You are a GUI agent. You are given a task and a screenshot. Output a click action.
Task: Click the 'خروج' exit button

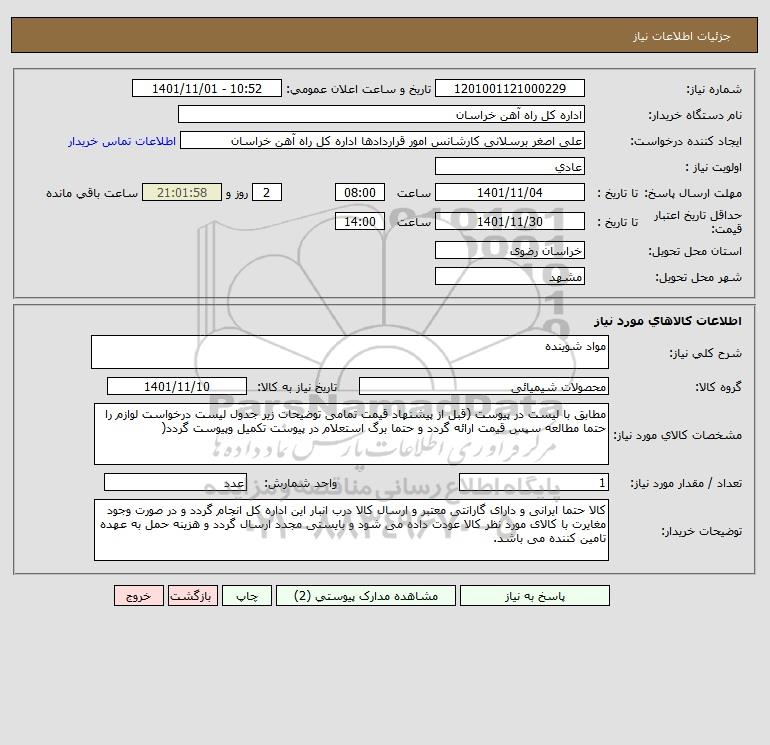click(138, 596)
